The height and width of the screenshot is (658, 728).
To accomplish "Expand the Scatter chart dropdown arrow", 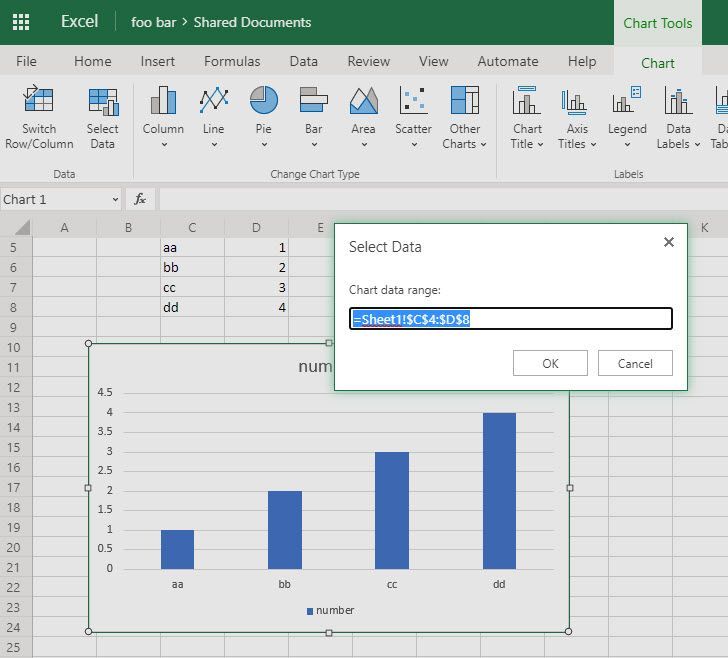I will [x=414, y=145].
